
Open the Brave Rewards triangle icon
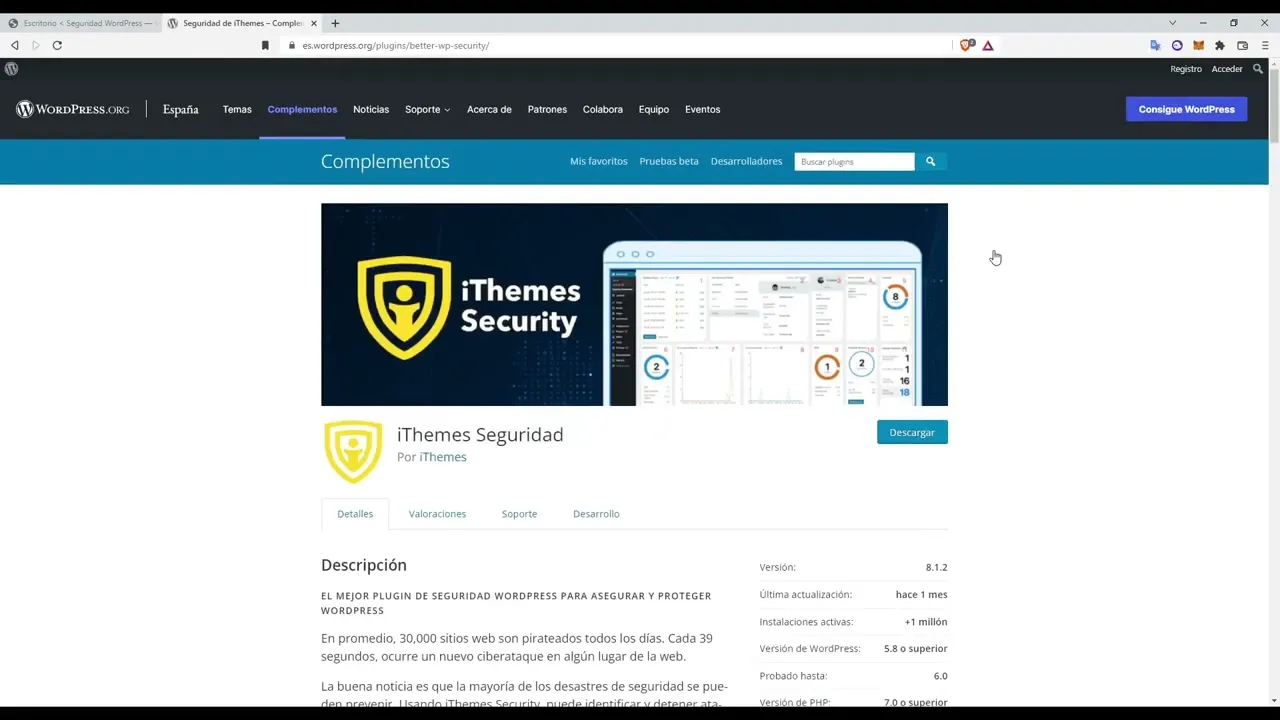tap(988, 45)
